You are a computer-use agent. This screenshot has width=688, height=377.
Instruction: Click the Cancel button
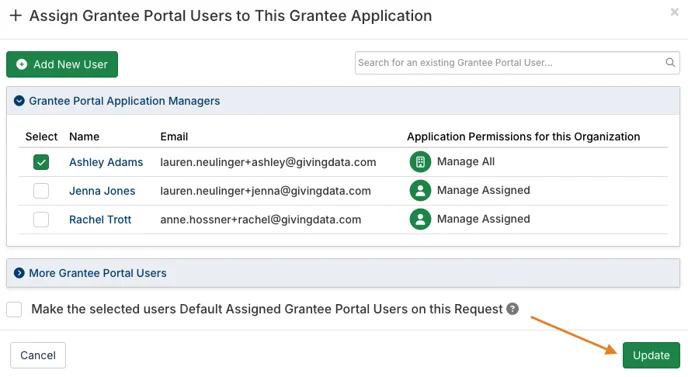(38, 355)
